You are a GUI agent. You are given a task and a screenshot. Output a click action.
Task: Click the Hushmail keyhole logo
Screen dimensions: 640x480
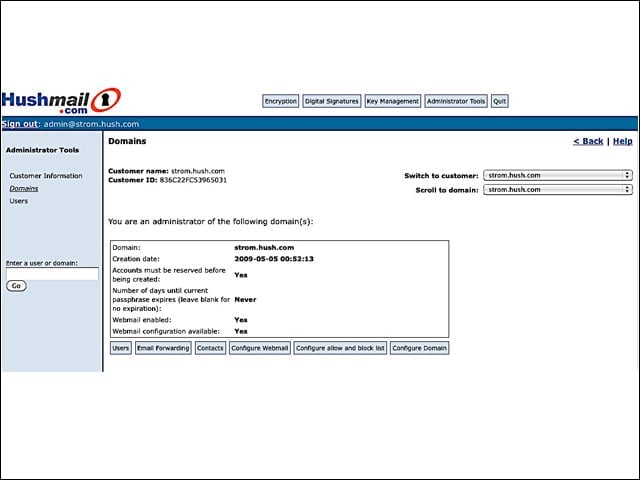tap(106, 100)
